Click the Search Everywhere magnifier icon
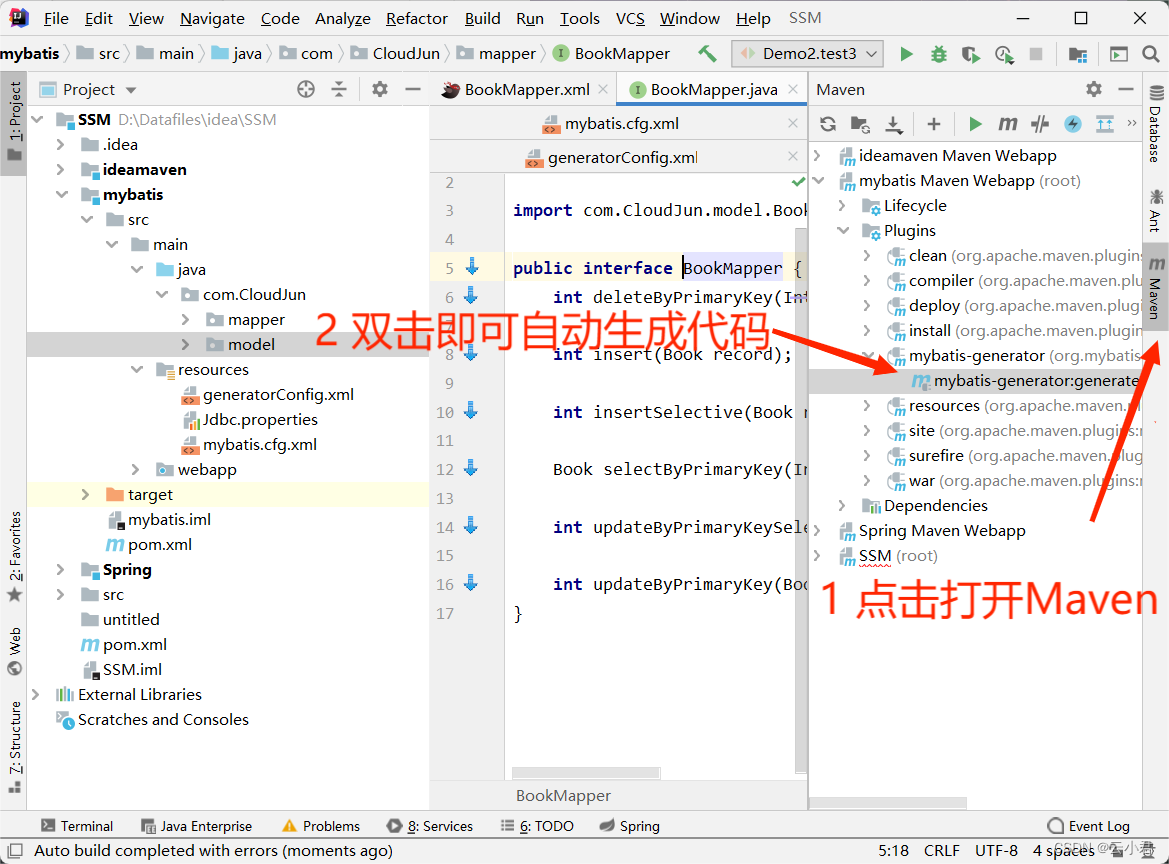Viewport: 1169px width, 864px height. coord(1150,54)
